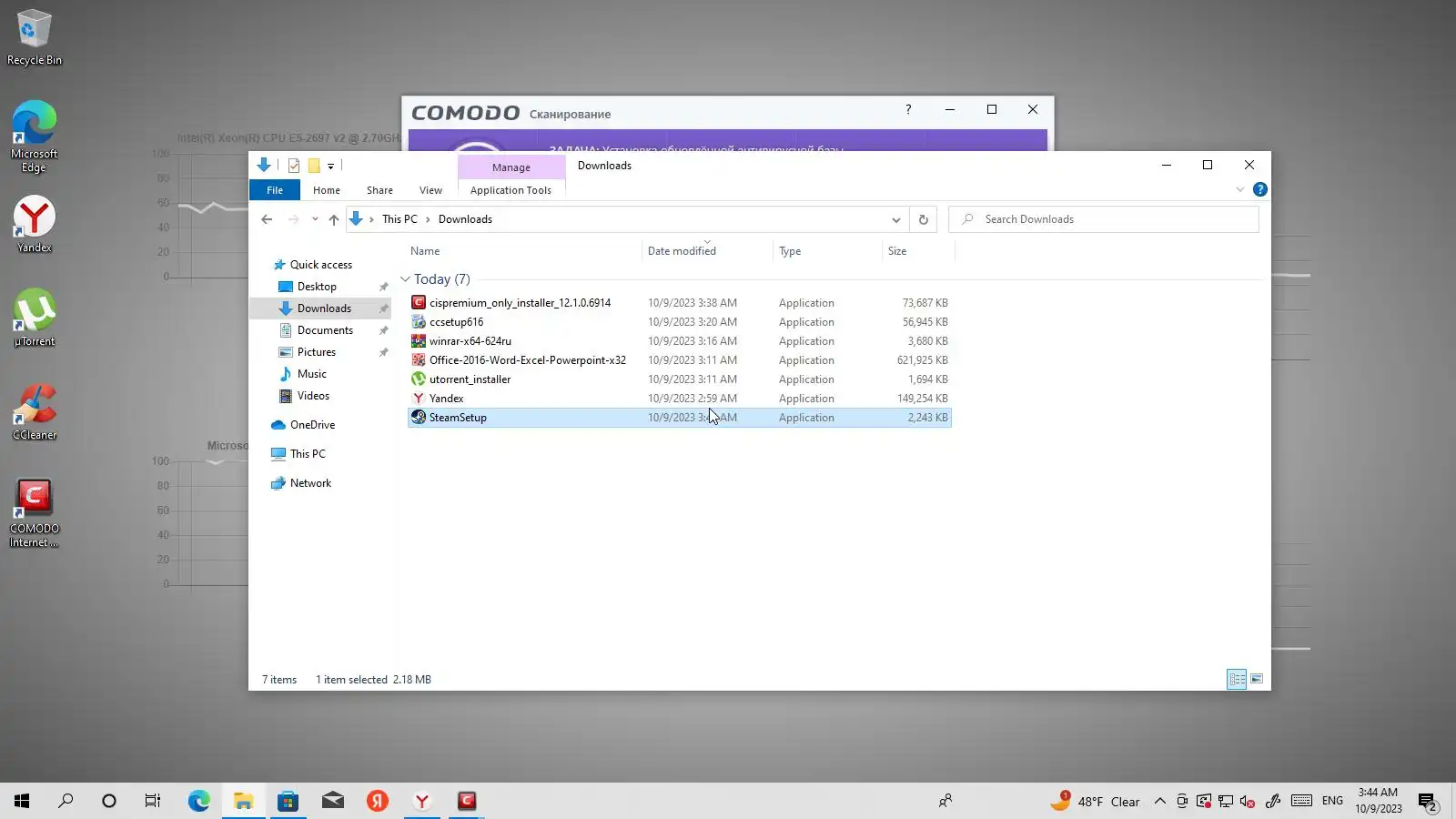Switch to Large icons view layout

(x=1257, y=679)
